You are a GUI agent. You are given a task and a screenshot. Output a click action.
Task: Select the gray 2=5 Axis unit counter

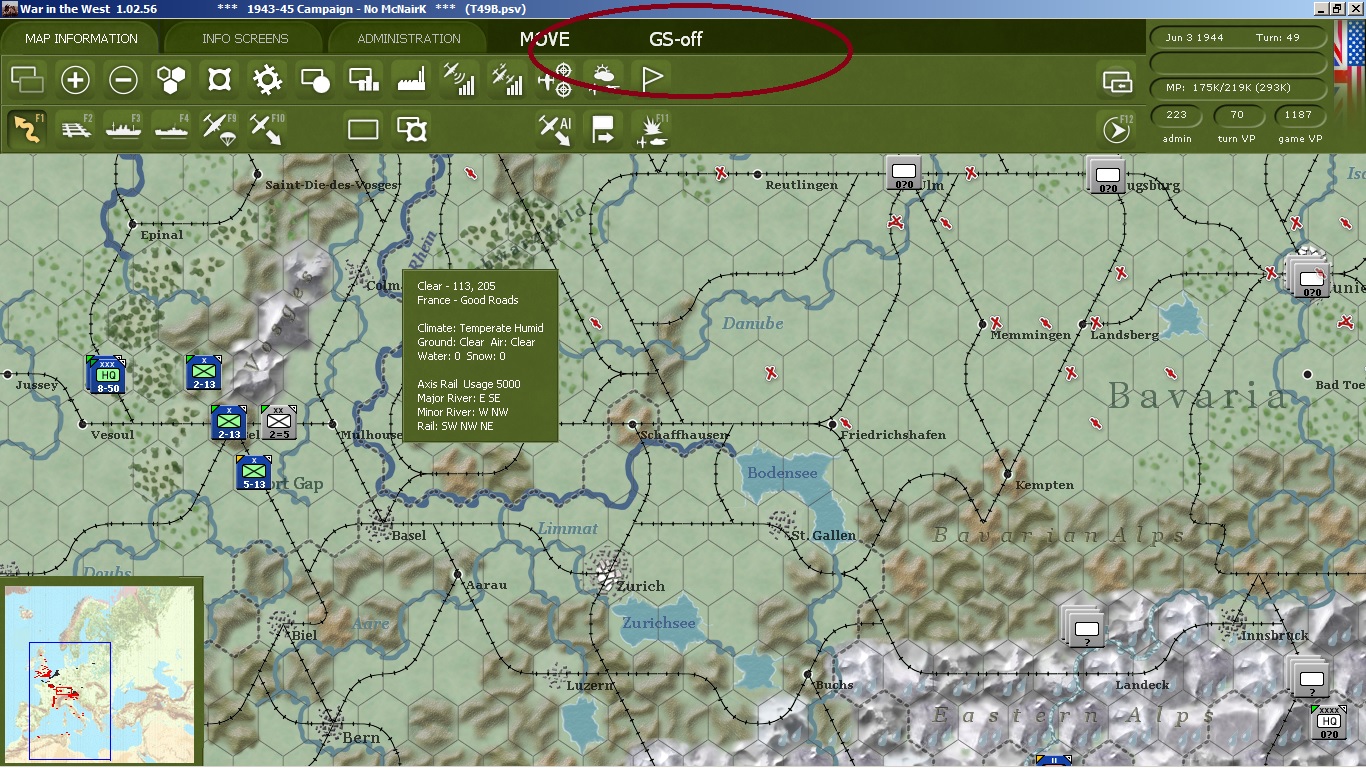click(279, 423)
